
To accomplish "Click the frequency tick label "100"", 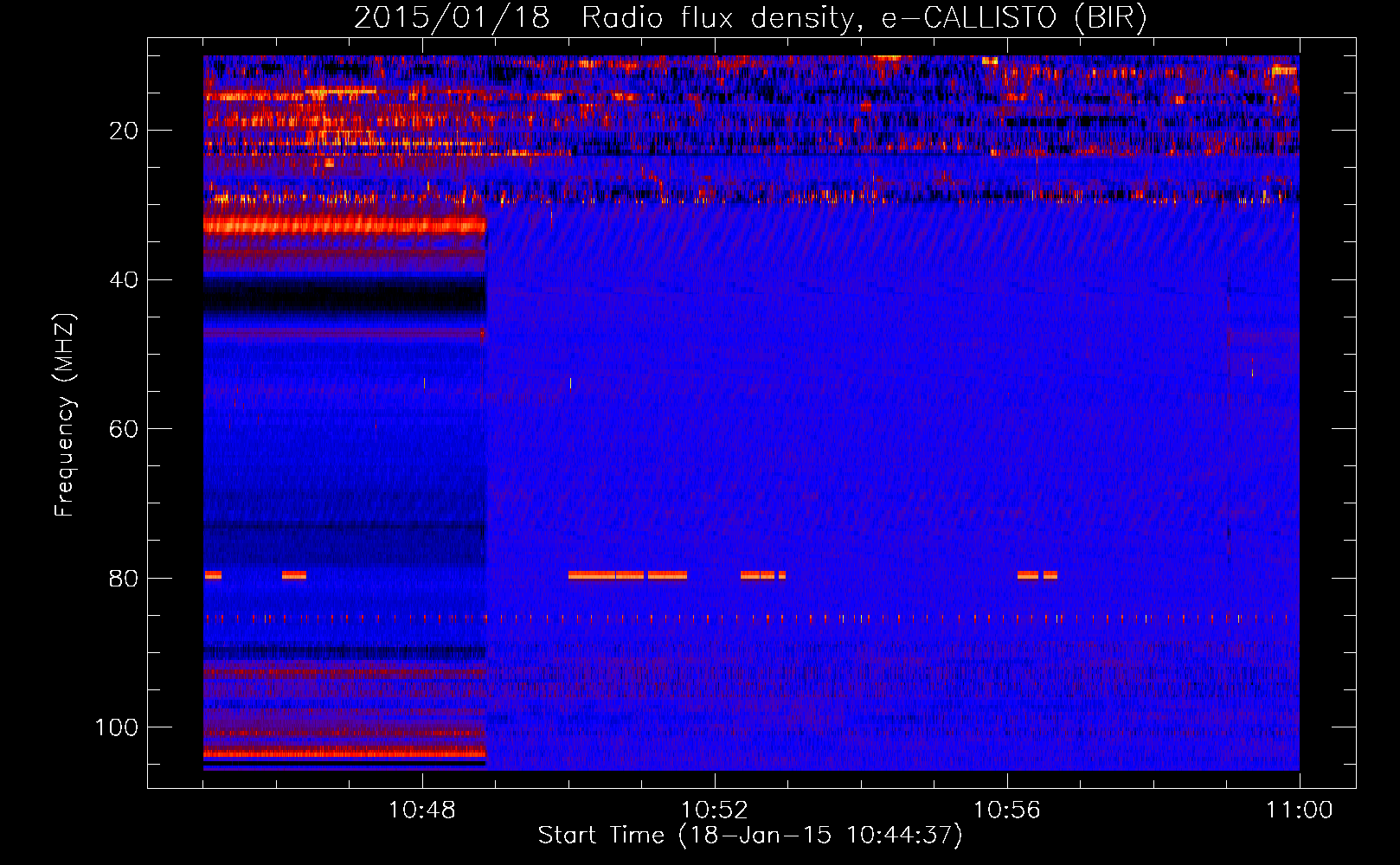I will [117, 727].
